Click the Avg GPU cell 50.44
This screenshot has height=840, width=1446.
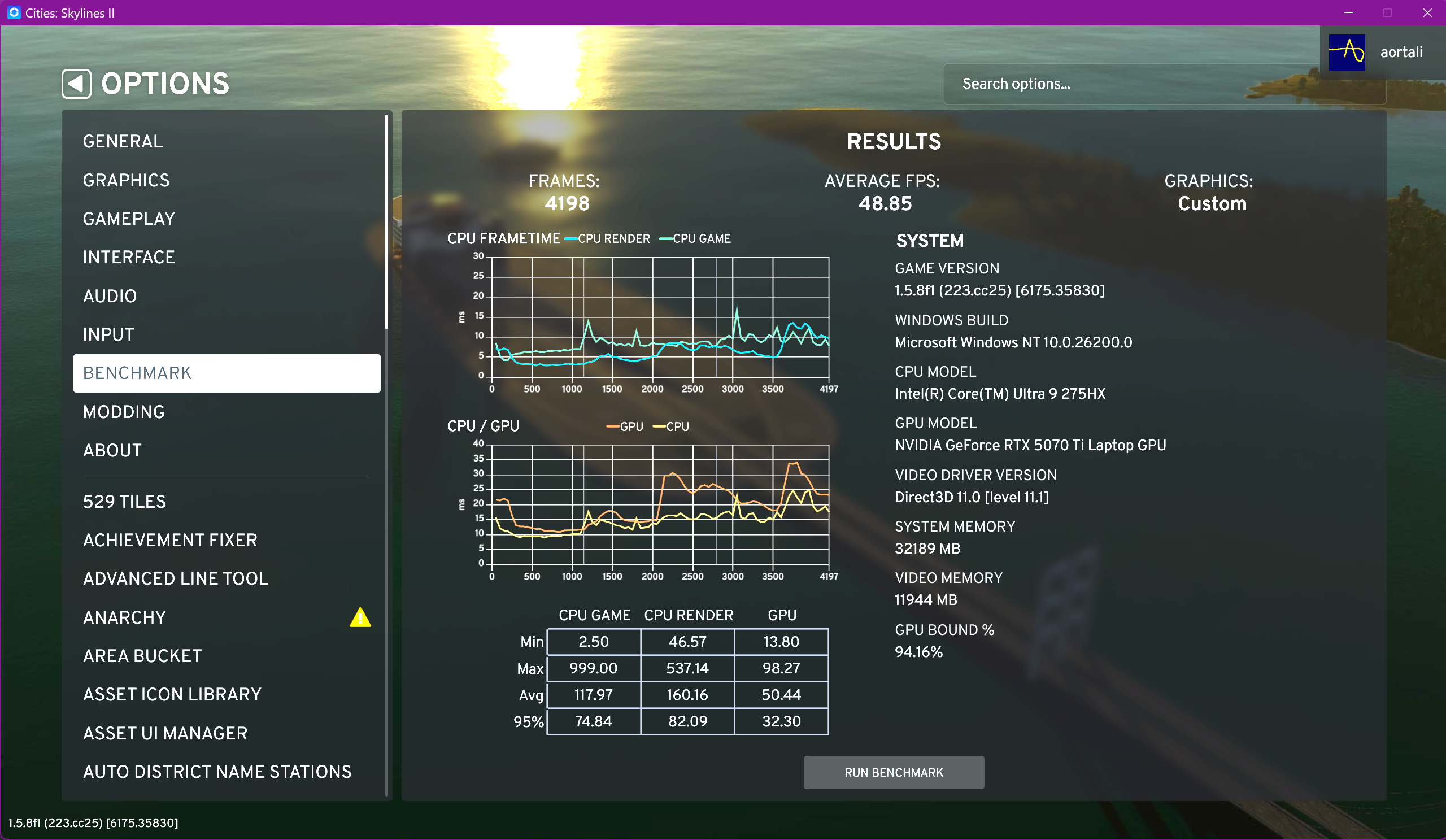(x=781, y=695)
